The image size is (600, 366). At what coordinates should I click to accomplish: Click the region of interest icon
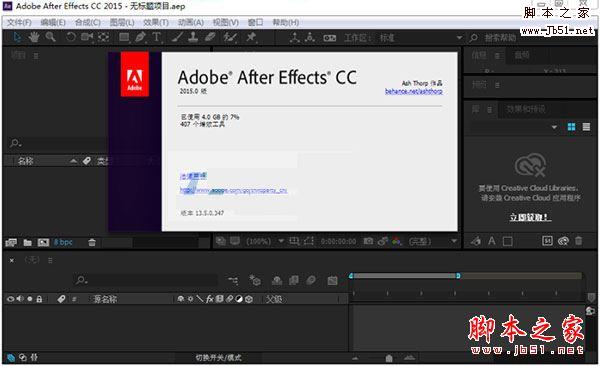point(294,241)
